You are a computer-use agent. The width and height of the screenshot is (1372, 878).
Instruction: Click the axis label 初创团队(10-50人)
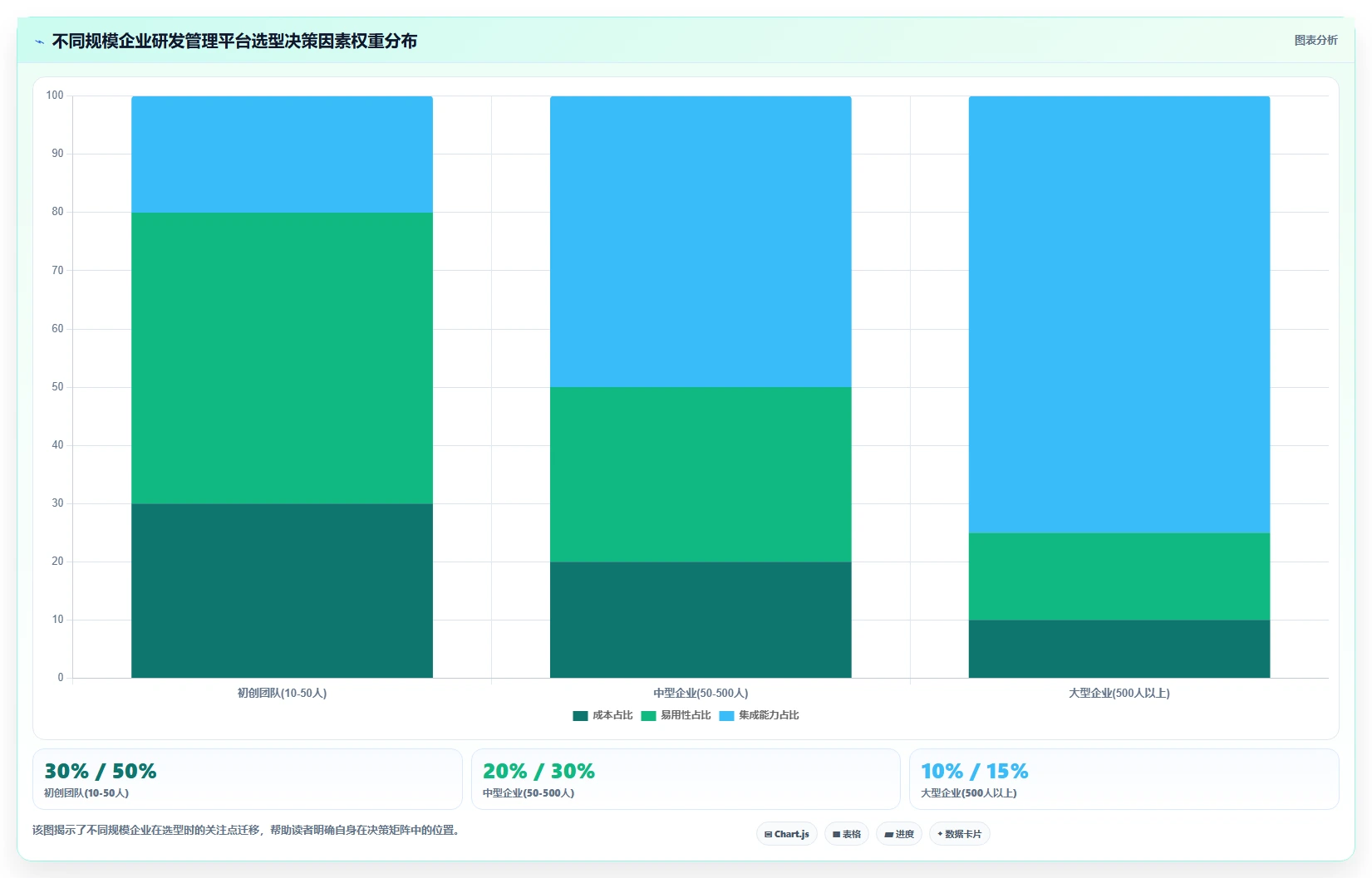[282, 693]
